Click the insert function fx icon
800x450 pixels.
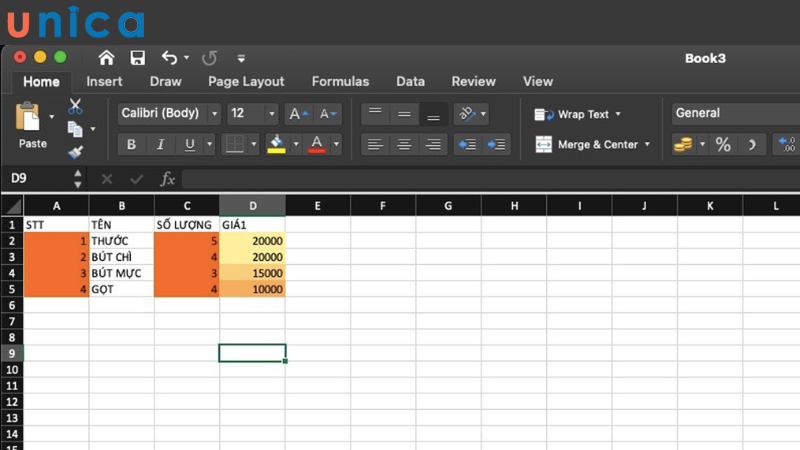coord(168,179)
